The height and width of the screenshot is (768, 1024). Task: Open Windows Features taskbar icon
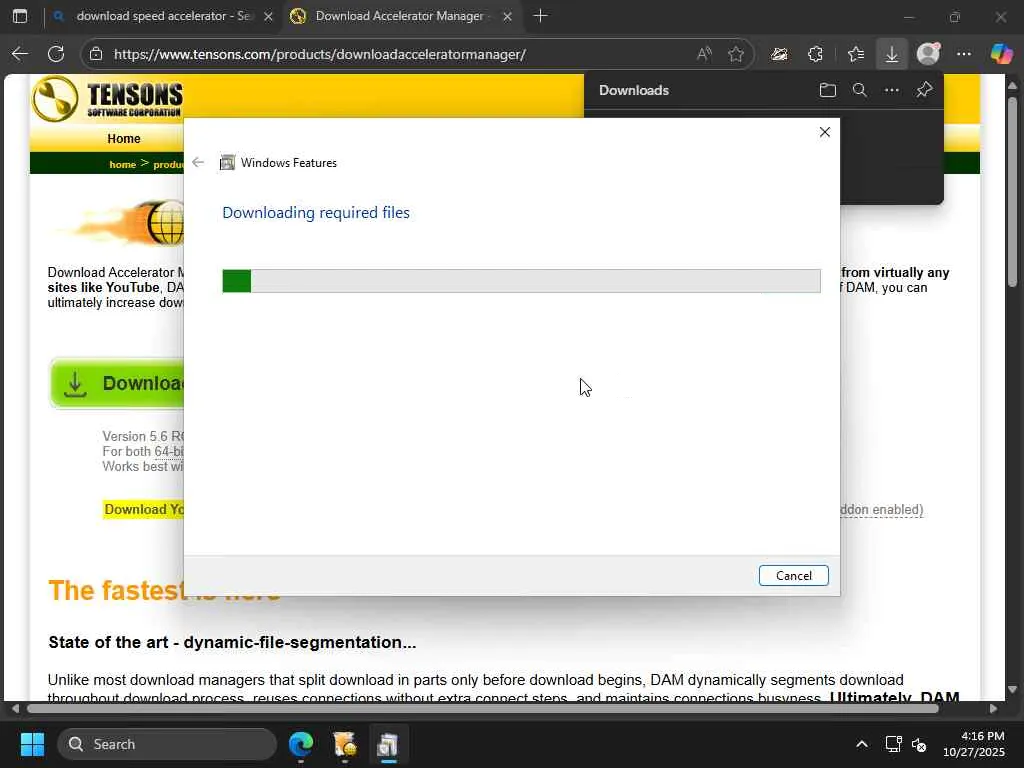[388, 744]
